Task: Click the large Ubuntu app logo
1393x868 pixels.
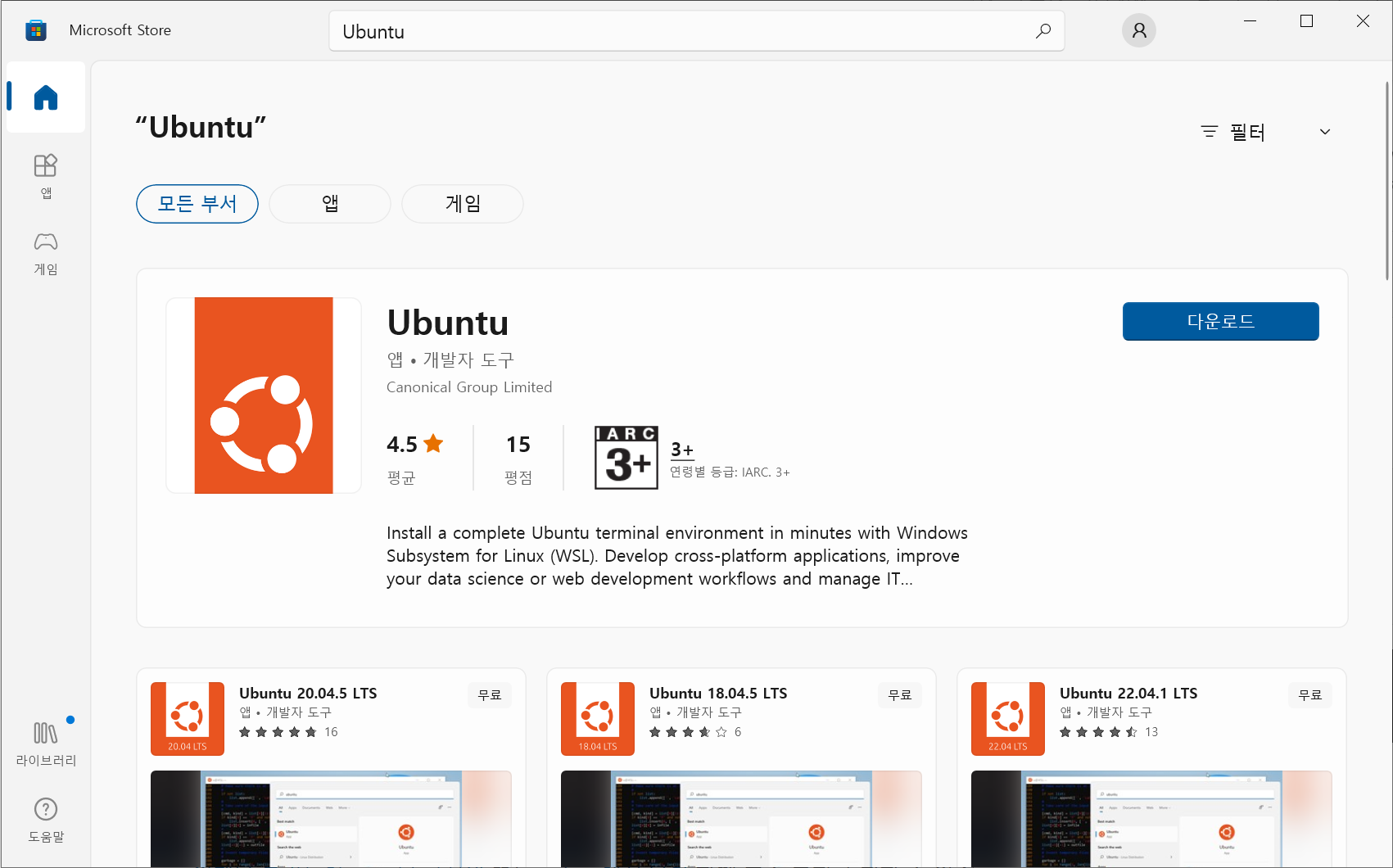Action: click(264, 396)
